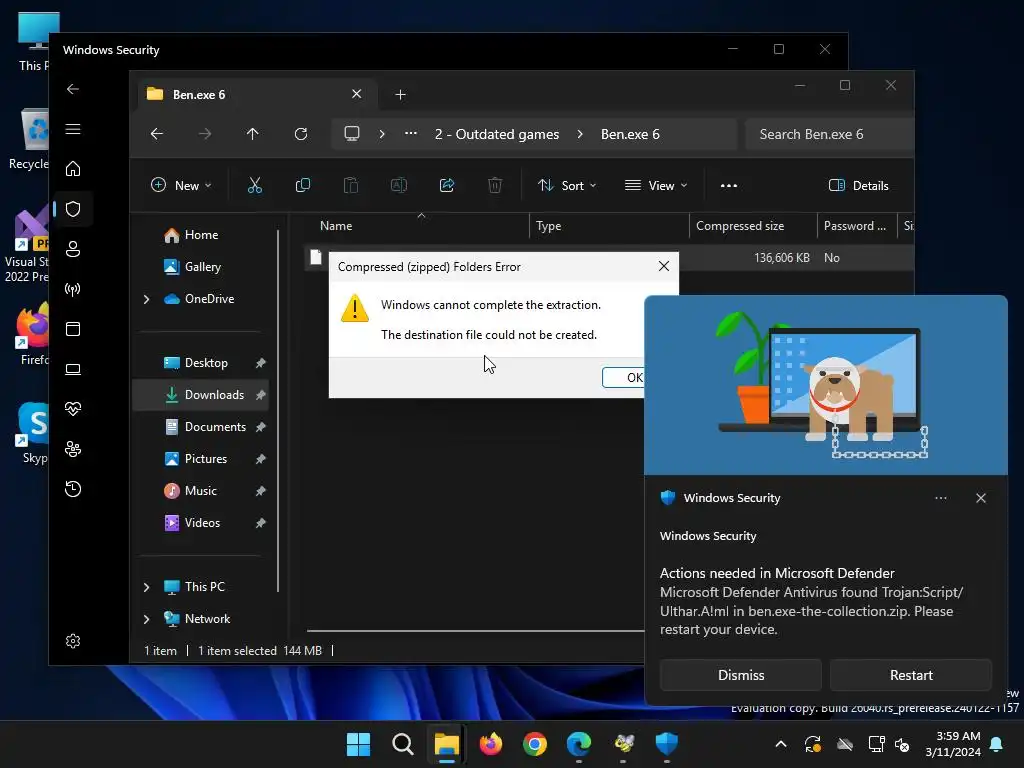Viewport: 1024px width, 768px height.
Task: Close the Compressed Folders Error dialog
Action: pyautogui.click(x=664, y=266)
